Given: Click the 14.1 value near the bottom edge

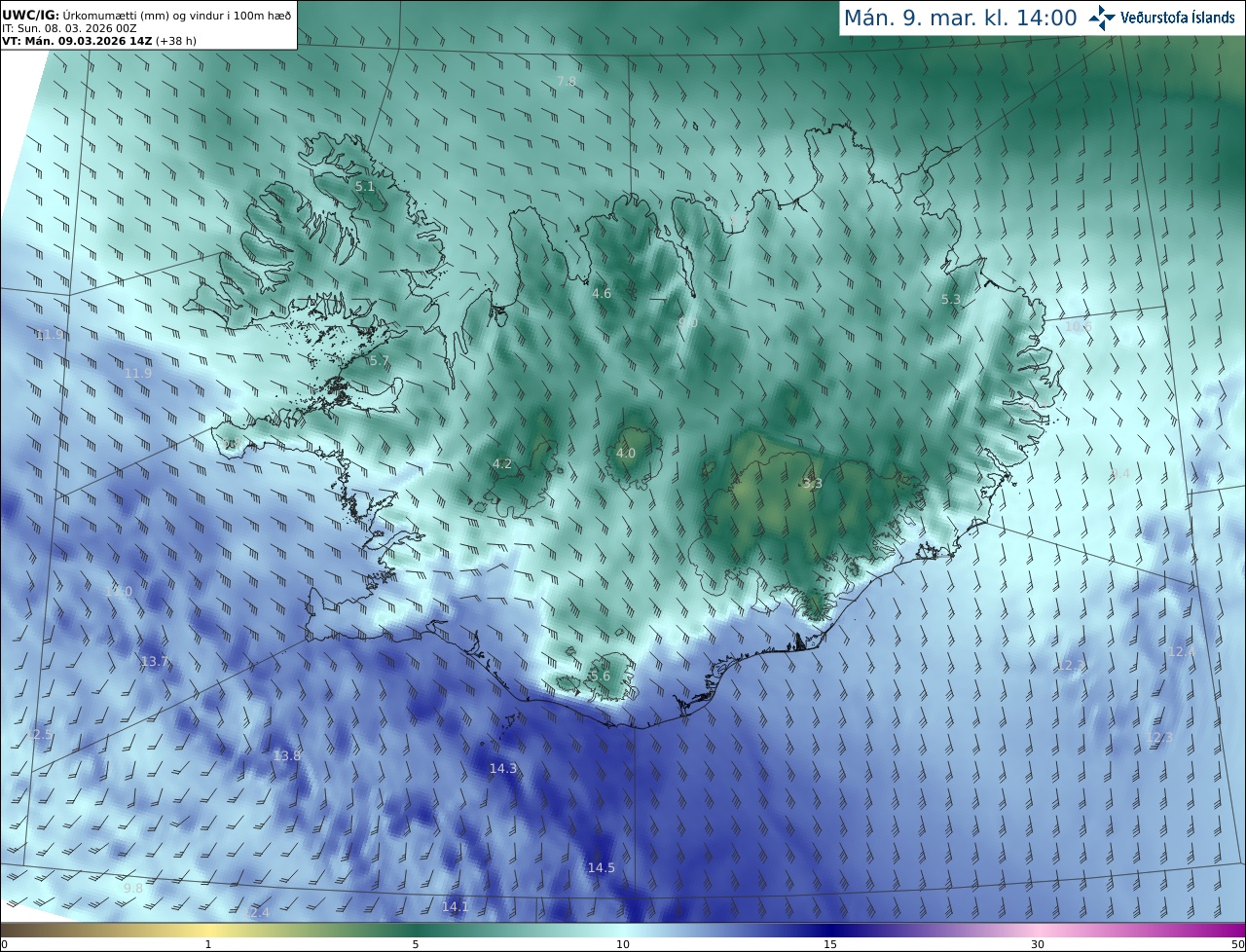Looking at the screenshot, I should pos(456,906).
